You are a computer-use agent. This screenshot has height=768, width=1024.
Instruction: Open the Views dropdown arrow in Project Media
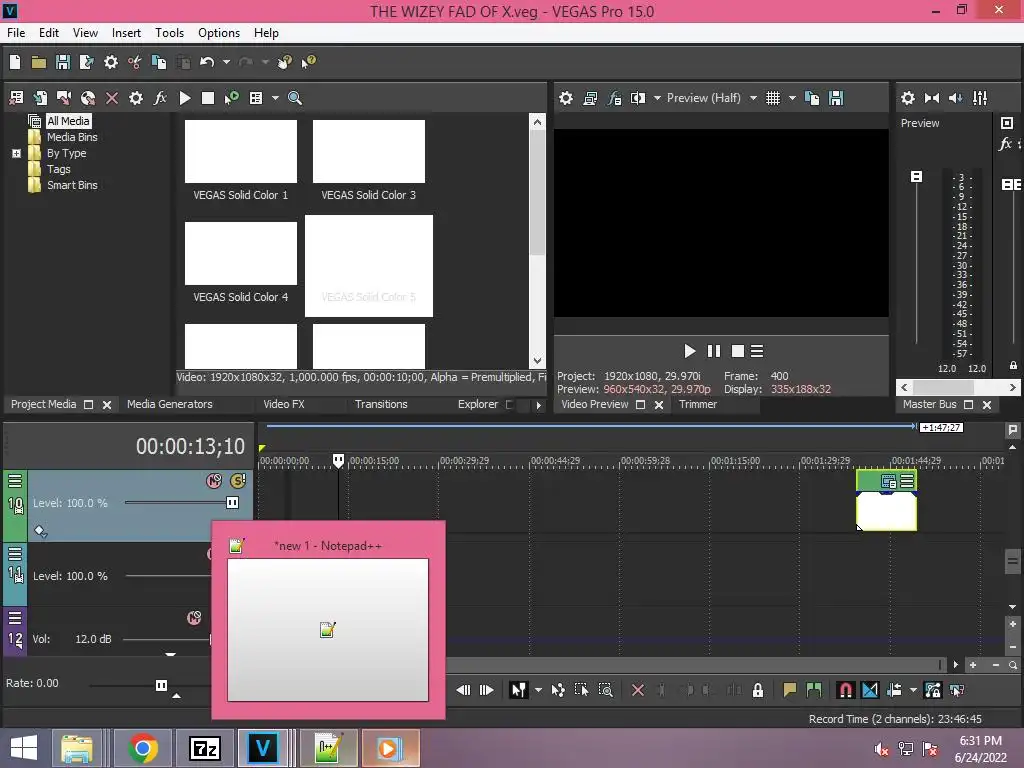coord(275,98)
